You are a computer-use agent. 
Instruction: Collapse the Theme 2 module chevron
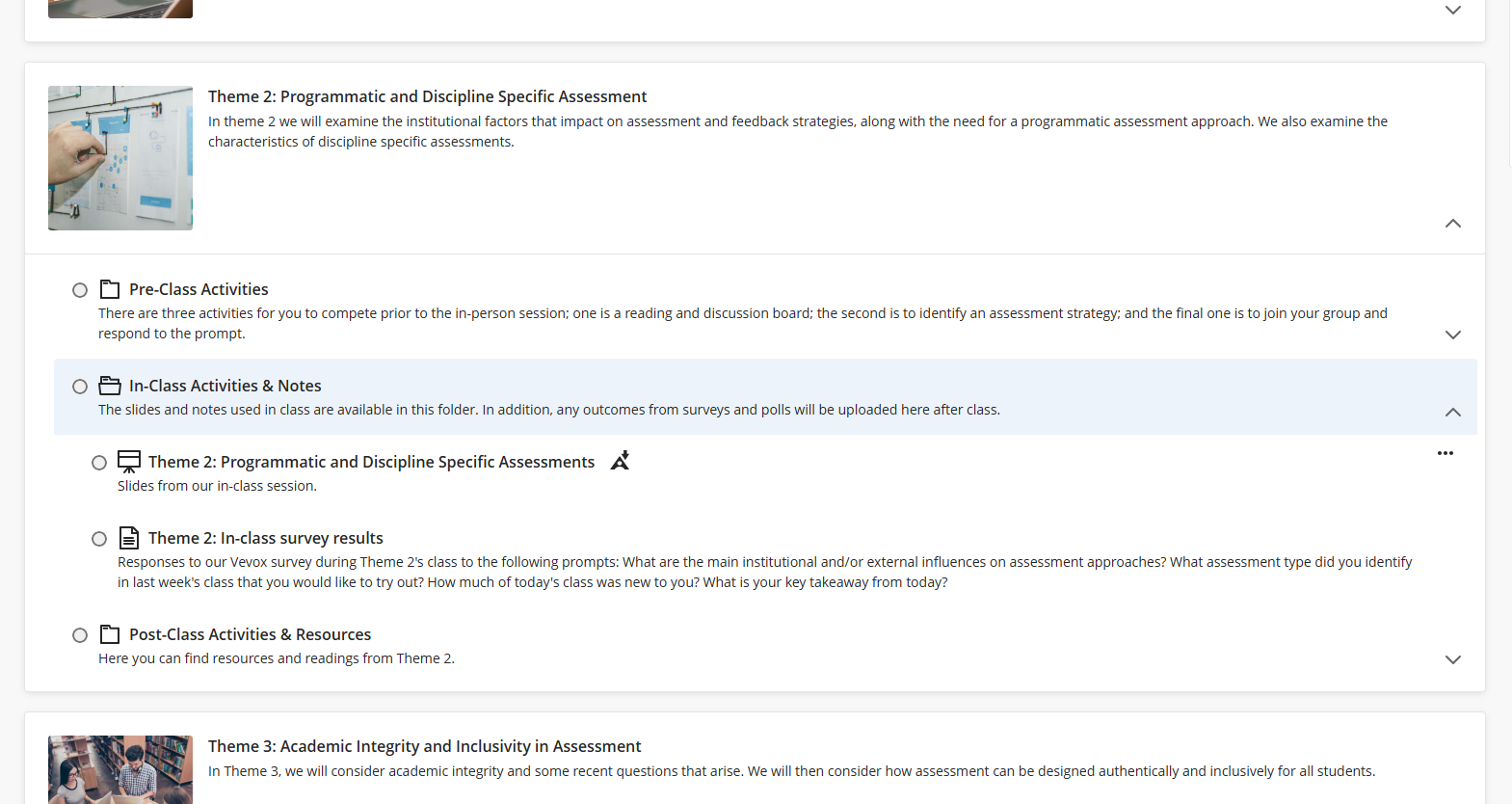1453,224
